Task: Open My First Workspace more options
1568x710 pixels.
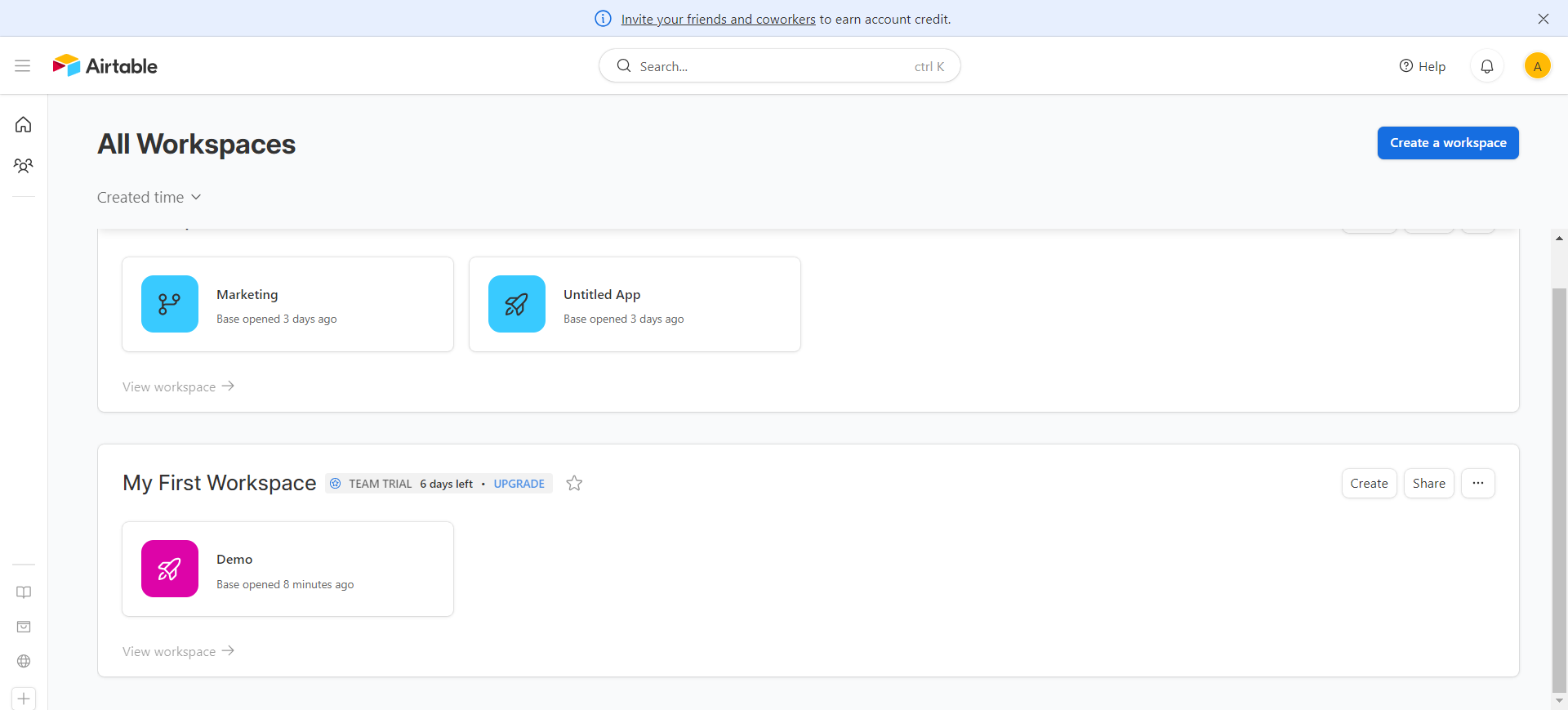Action: coord(1478,484)
